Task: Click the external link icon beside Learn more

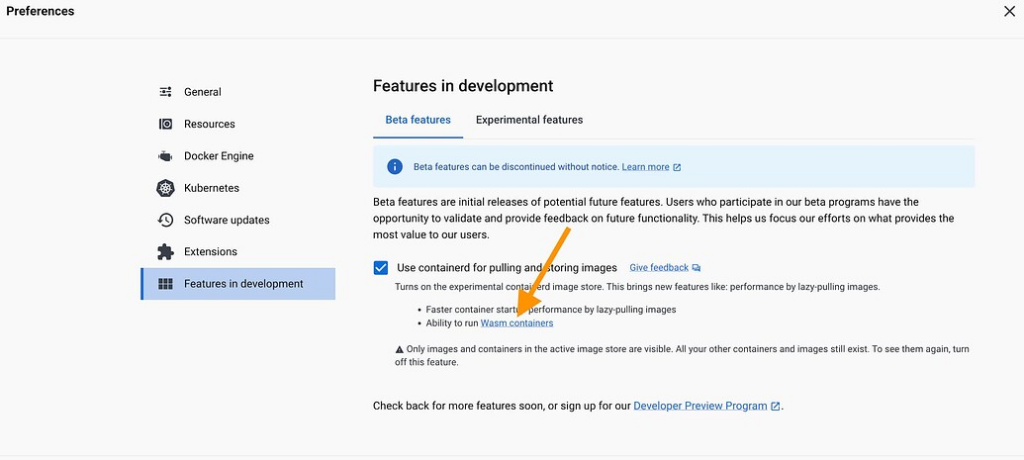Action: [x=677, y=167]
